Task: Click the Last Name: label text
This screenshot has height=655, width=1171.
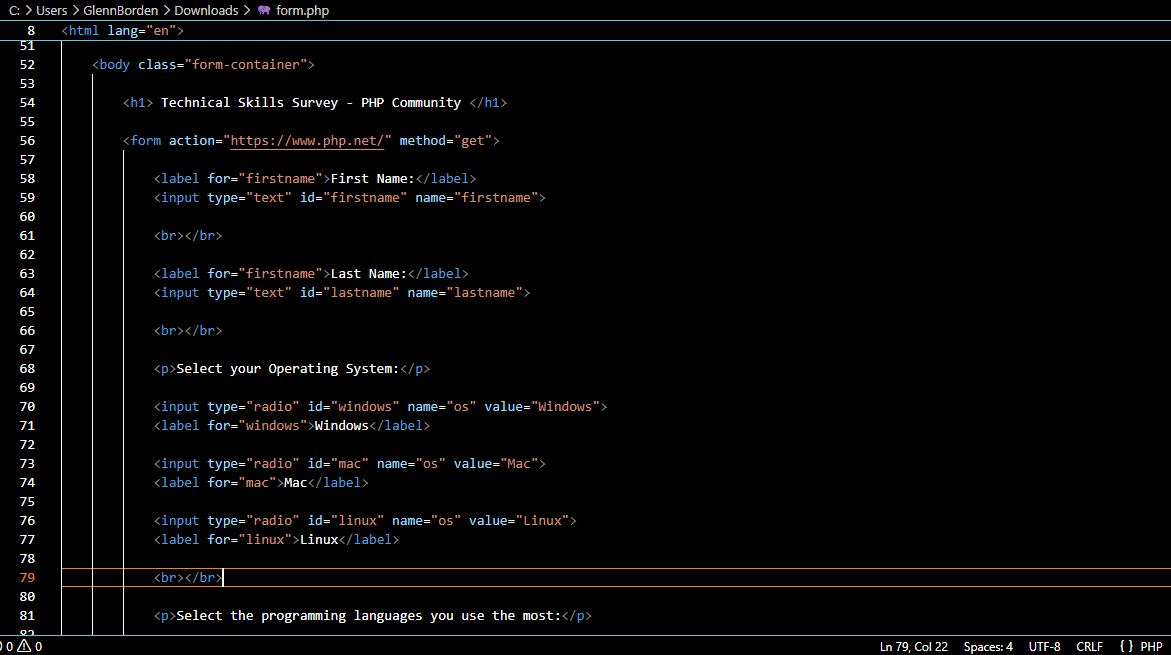Action: click(368, 273)
